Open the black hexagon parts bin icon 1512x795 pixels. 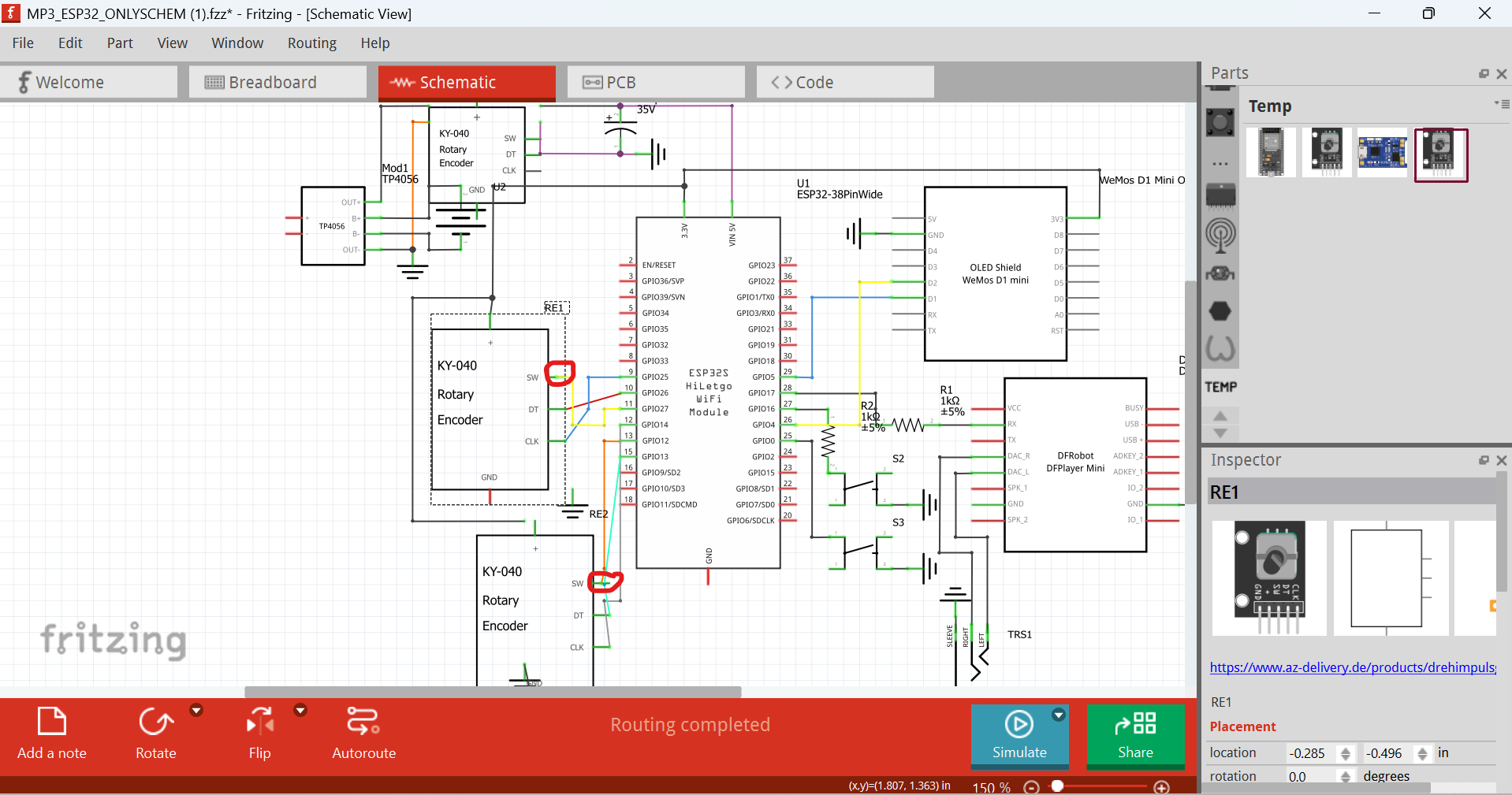pyautogui.click(x=1220, y=311)
